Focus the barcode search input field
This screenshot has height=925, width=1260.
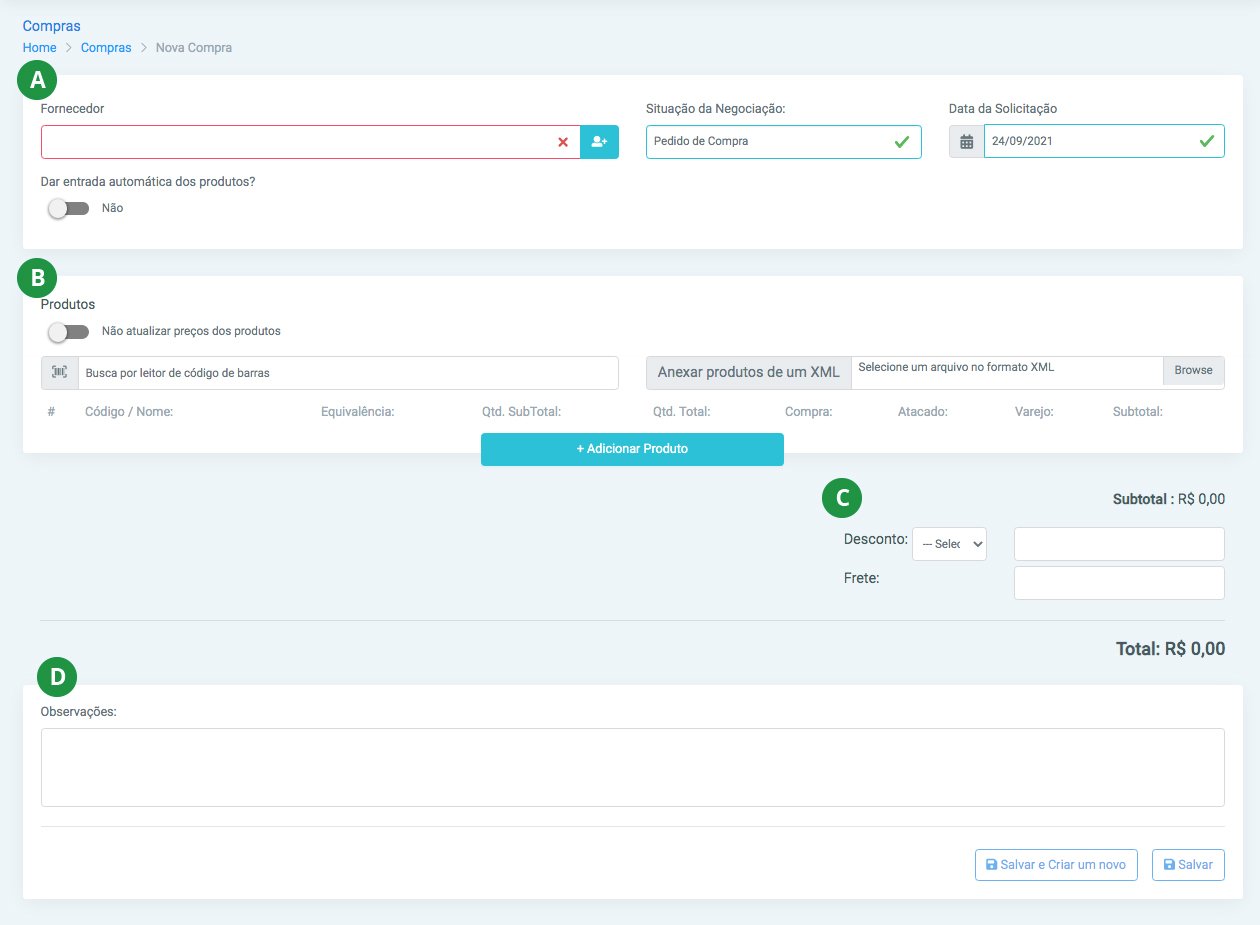348,373
